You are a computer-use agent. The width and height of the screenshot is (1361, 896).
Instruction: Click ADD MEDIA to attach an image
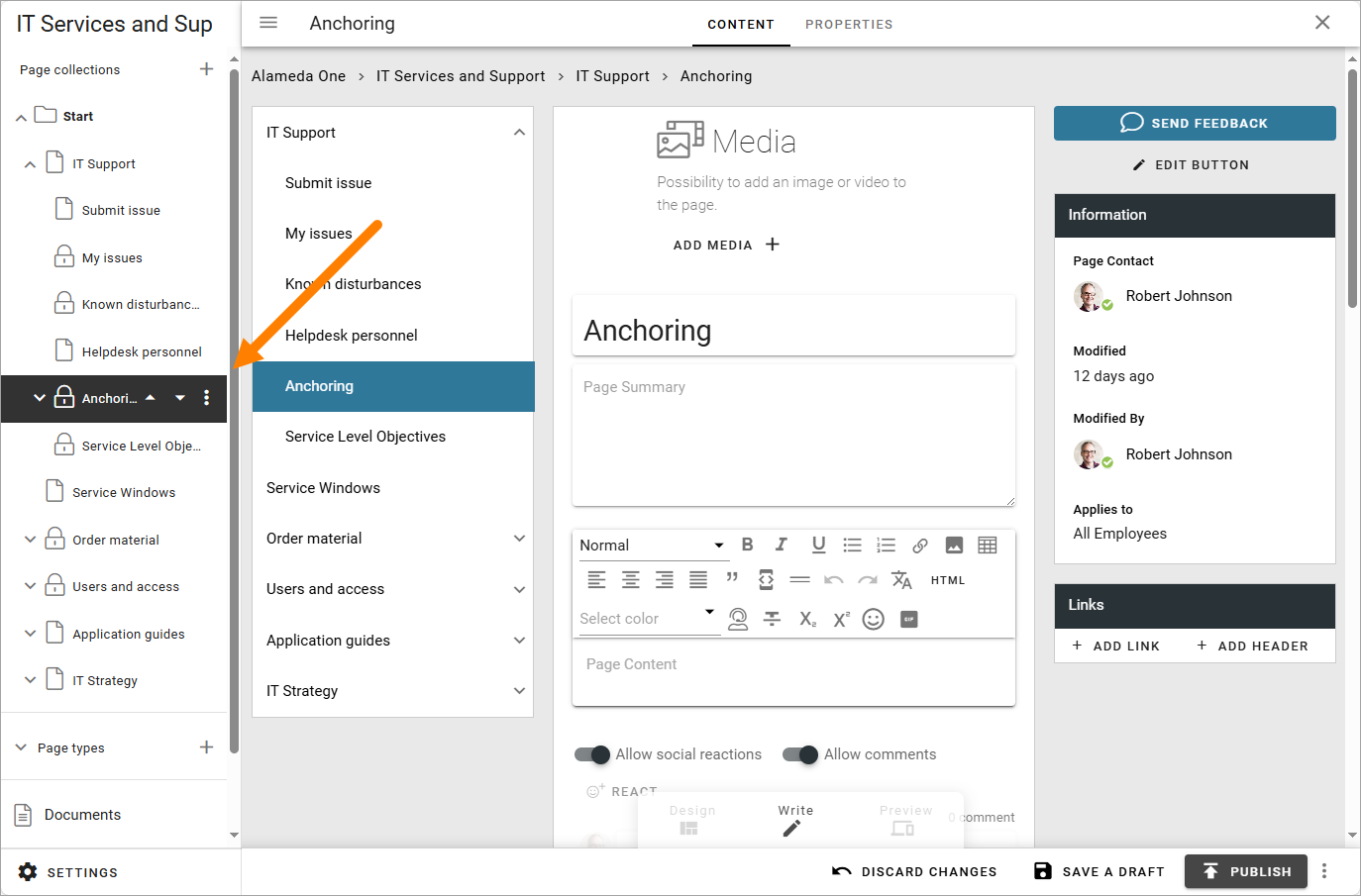coord(727,245)
